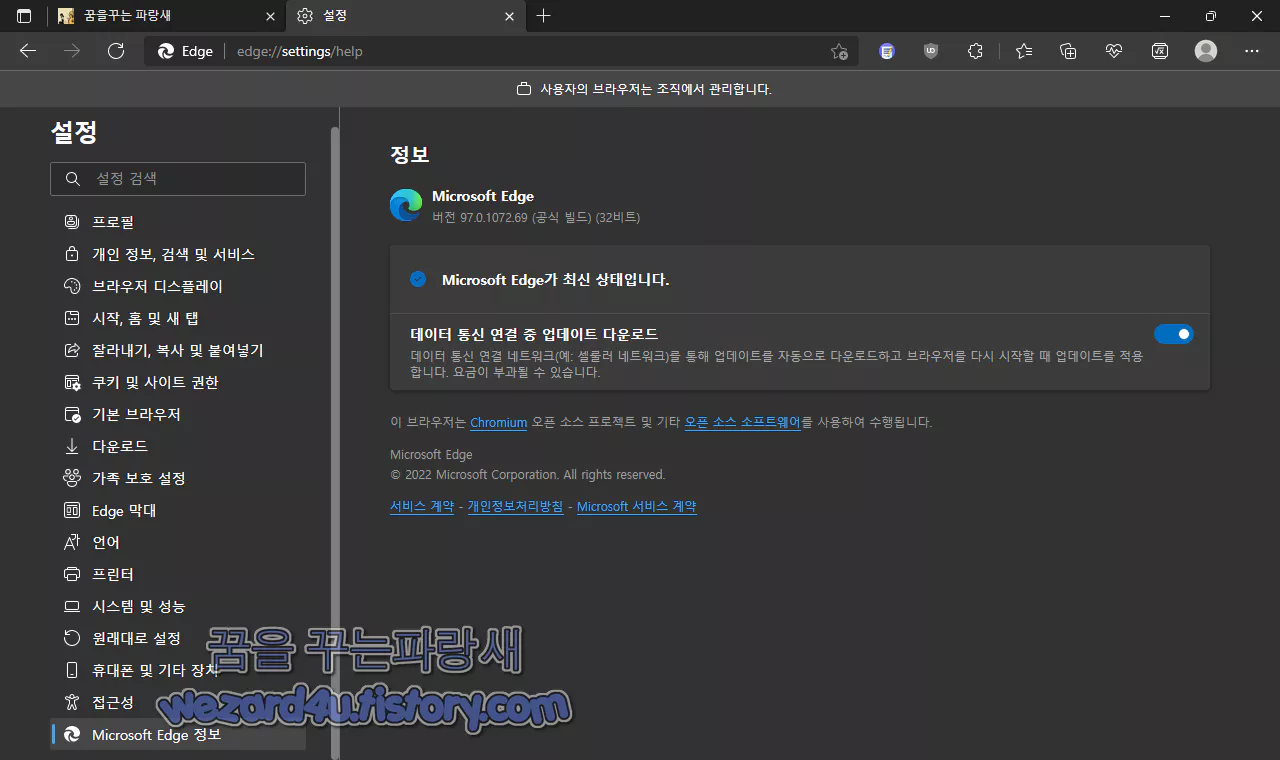
Task: Open 시스템 및 성능 settings
Action: (x=178, y=606)
